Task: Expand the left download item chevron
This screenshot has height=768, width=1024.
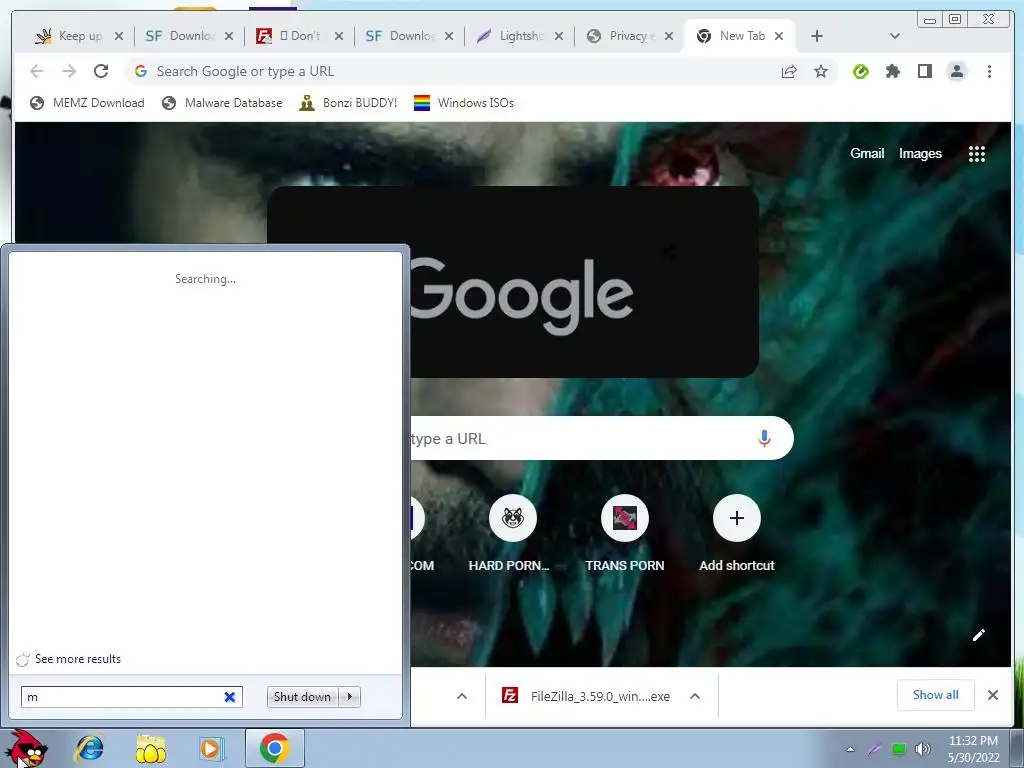Action: [462, 696]
